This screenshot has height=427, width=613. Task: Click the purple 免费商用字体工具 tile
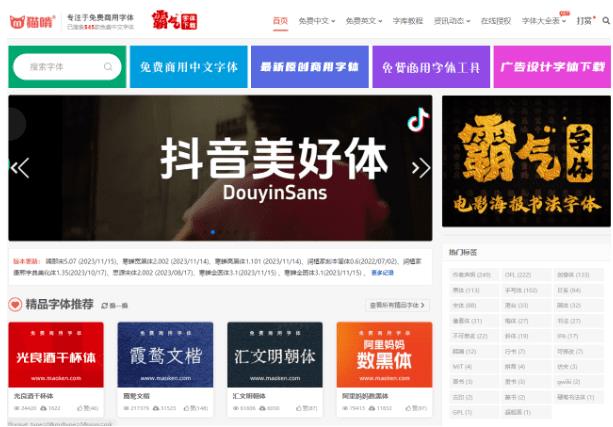[431, 67]
